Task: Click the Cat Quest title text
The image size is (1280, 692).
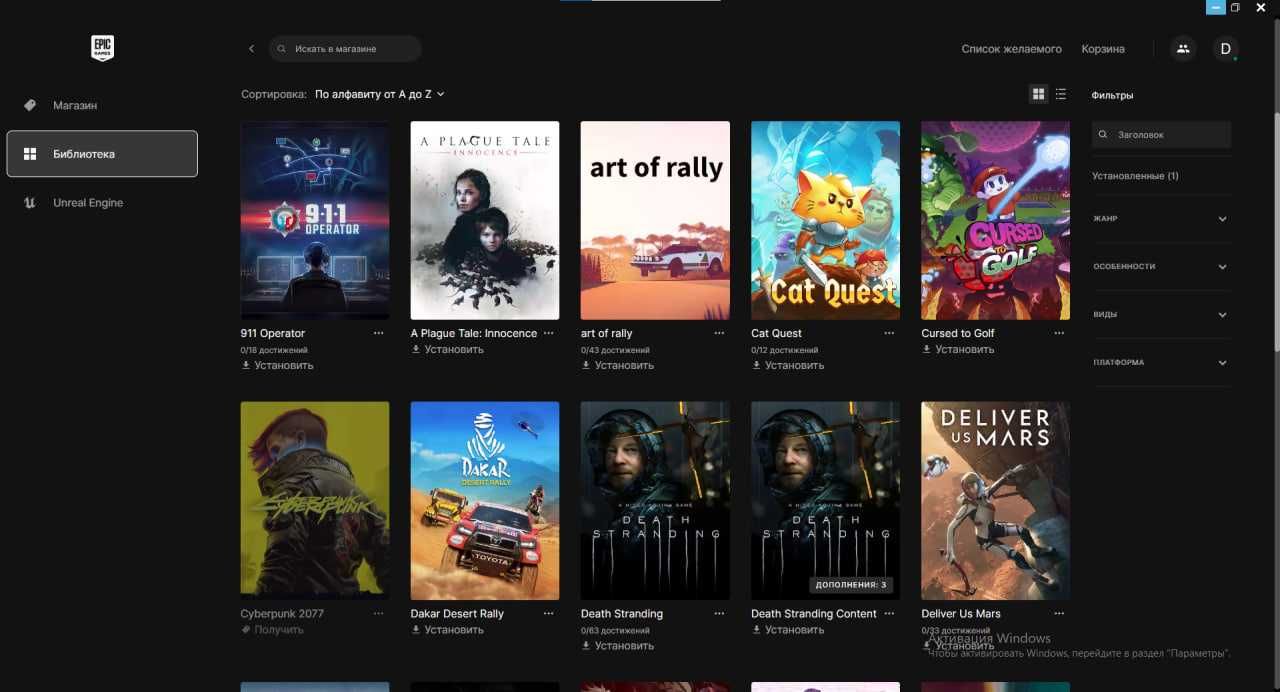Action: (777, 333)
